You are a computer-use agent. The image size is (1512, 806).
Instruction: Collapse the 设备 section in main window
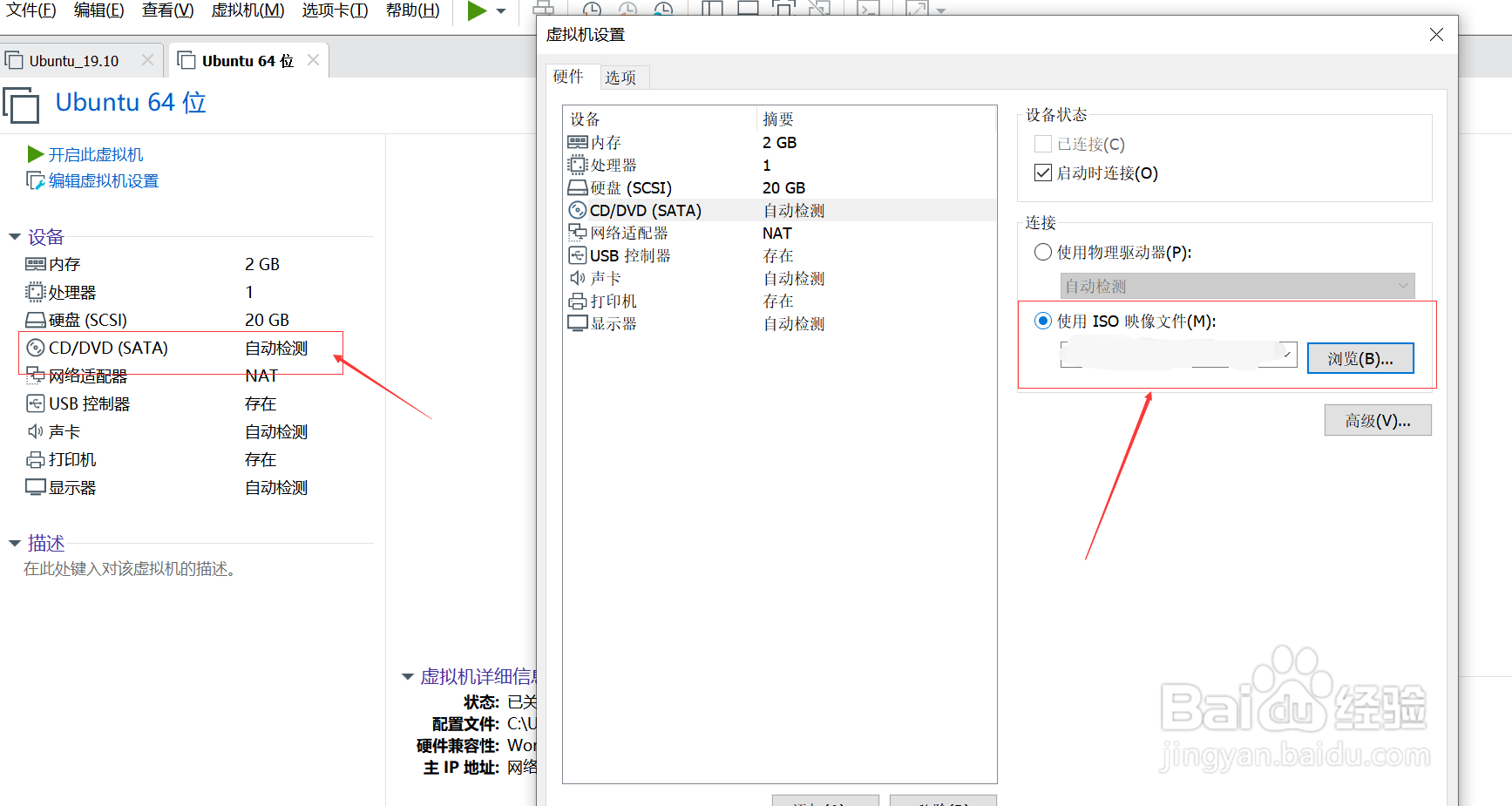14,237
